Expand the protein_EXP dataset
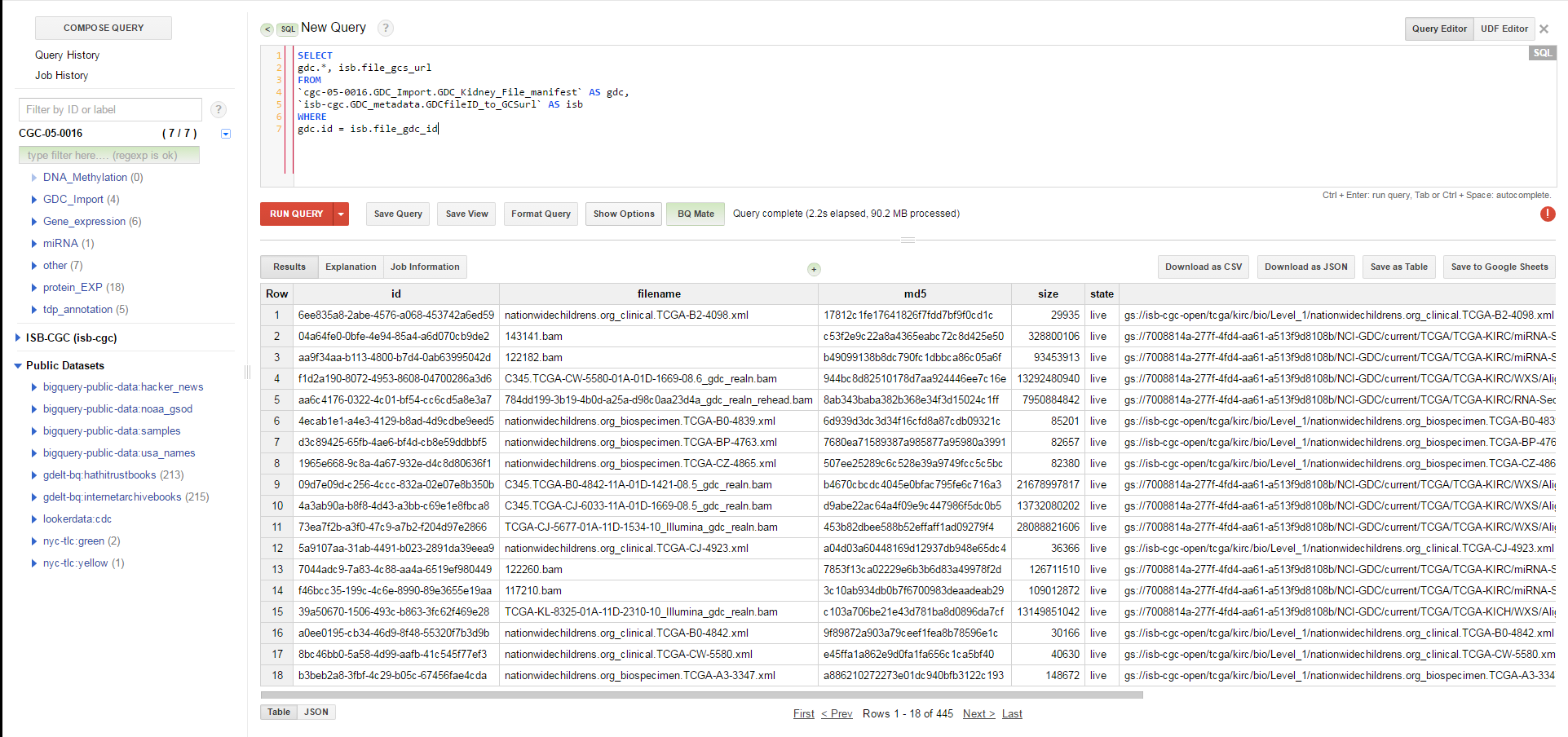Viewport: 1568px width, 737px height. click(33, 288)
